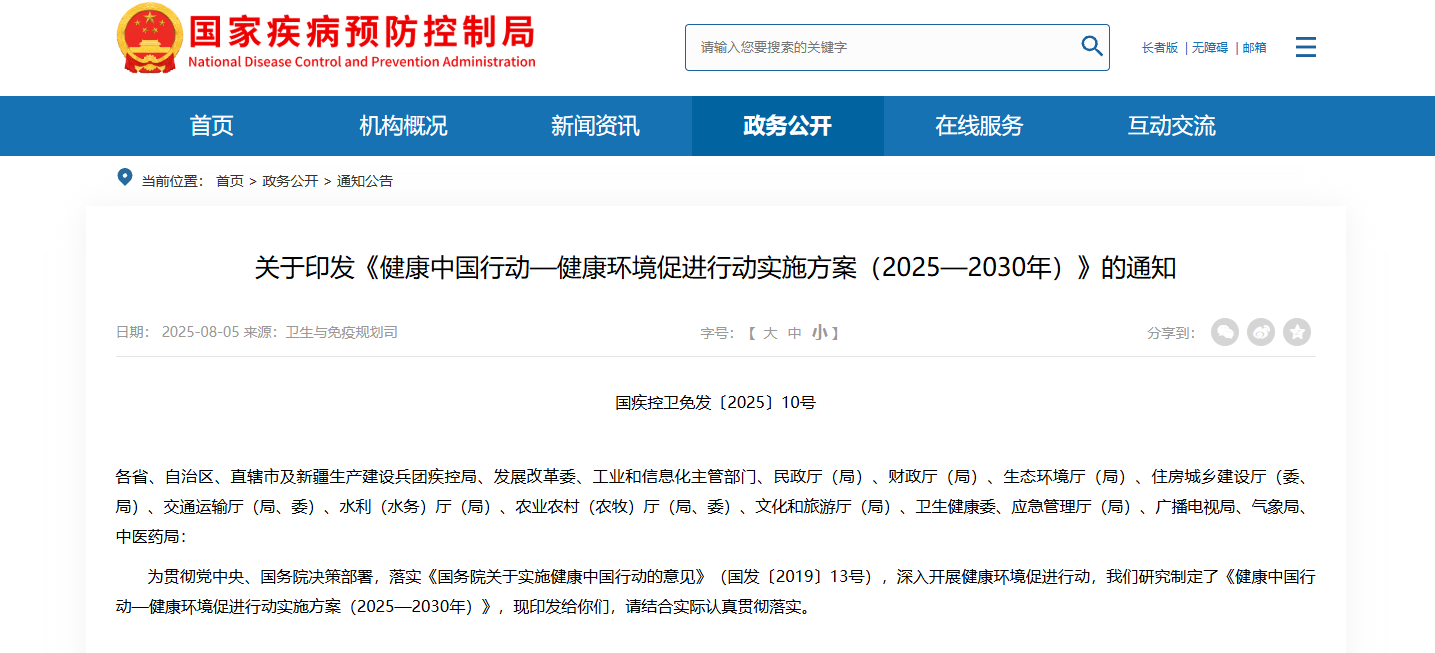
Task: Open the hamburger menu icon
Action: [x=1305, y=47]
